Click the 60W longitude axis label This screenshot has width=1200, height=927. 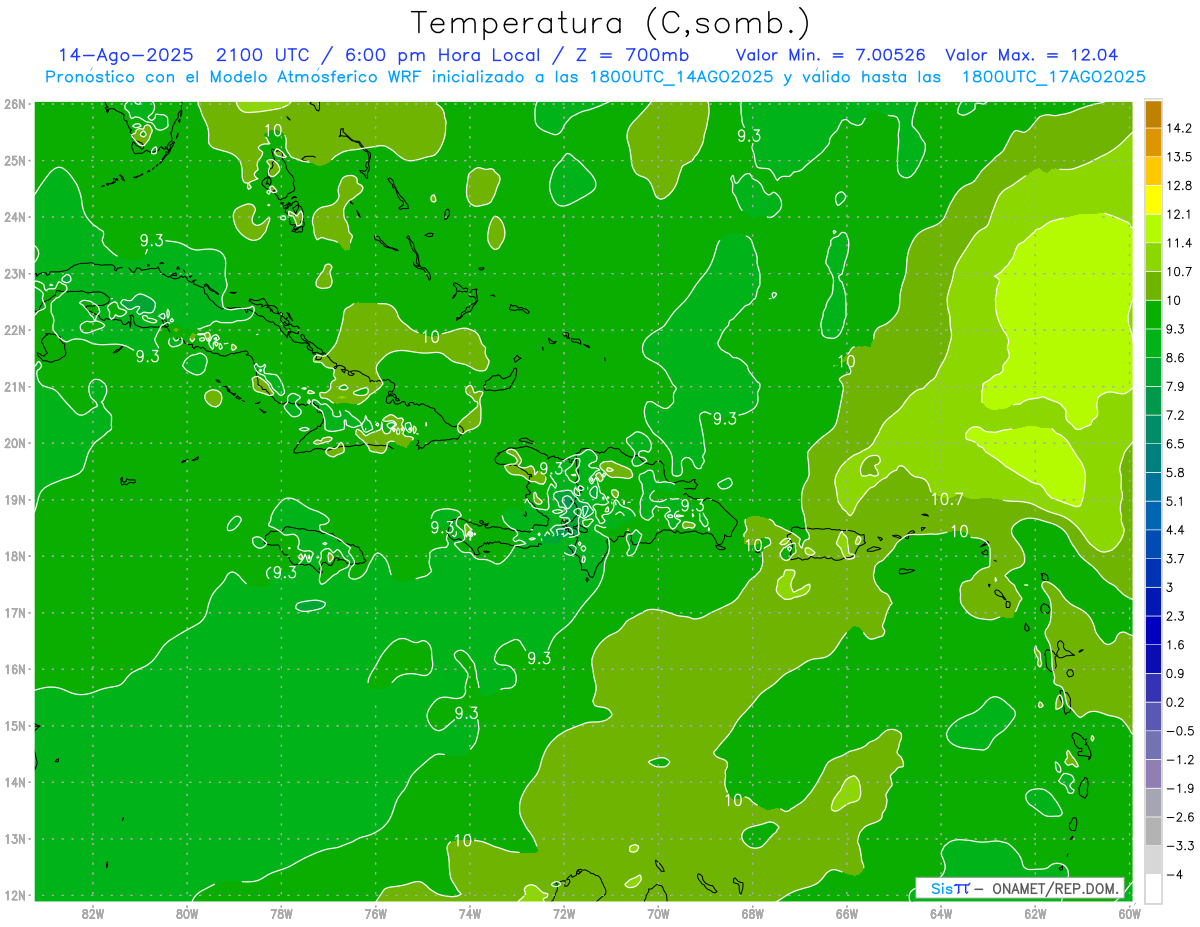[x=1129, y=913]
